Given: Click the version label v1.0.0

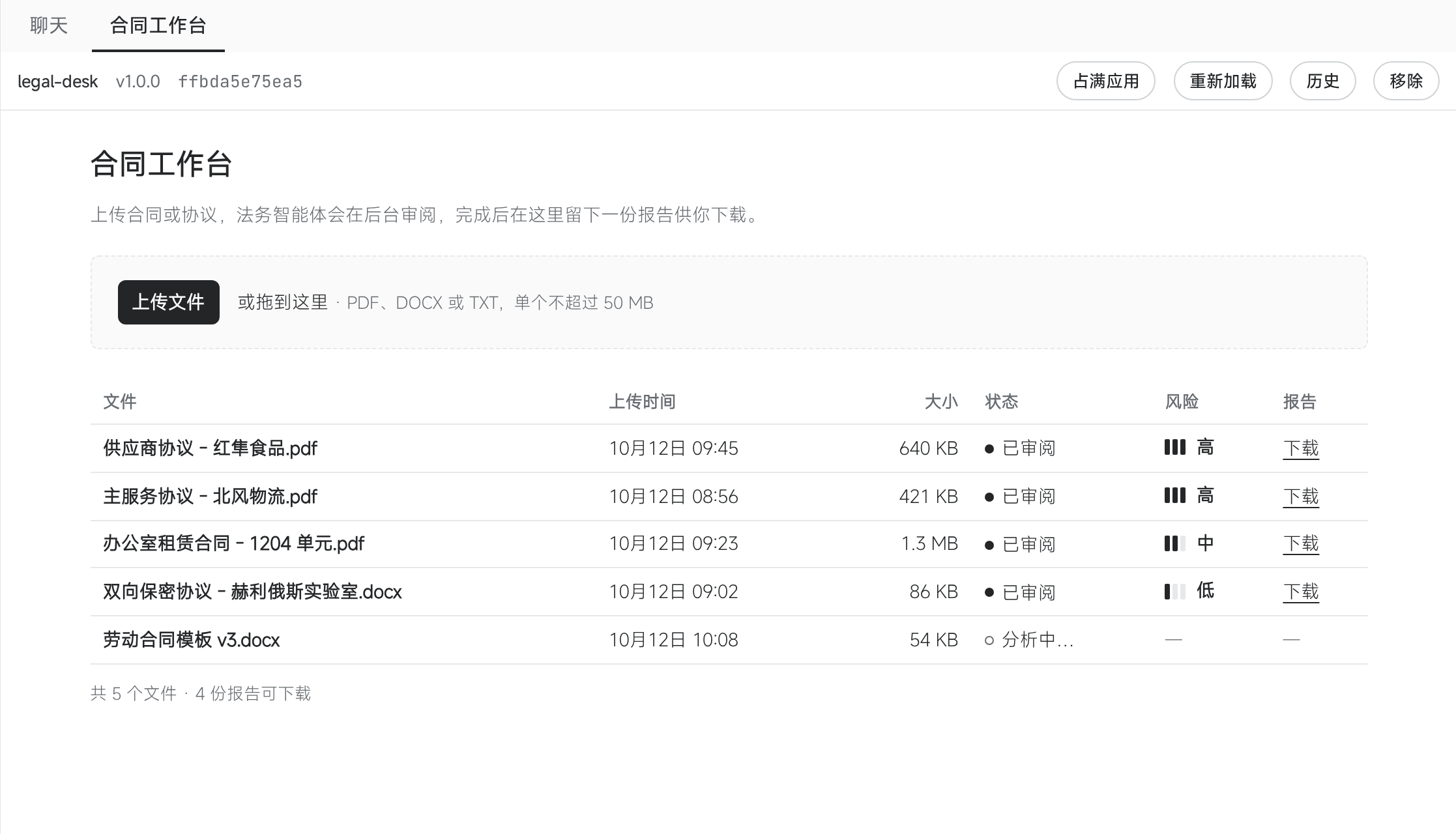Looking at the screenshot, I should point(138,81).
